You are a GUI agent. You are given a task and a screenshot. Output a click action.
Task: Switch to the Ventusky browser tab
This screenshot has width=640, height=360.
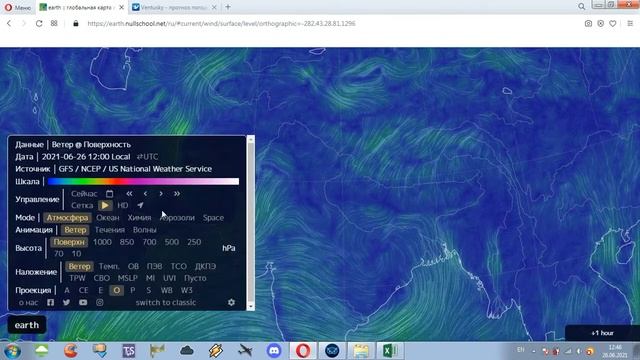click(x=174, y=7)
